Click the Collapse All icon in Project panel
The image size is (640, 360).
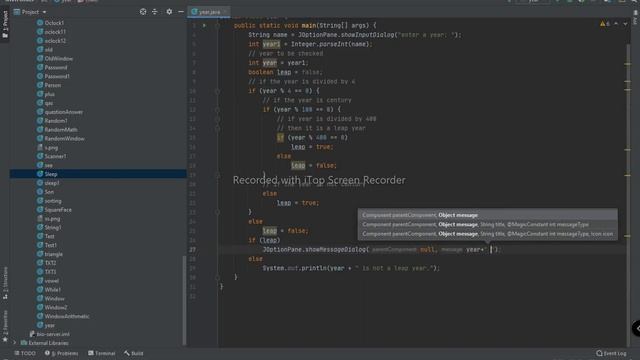pyautogui.click(x=155, y=12)
